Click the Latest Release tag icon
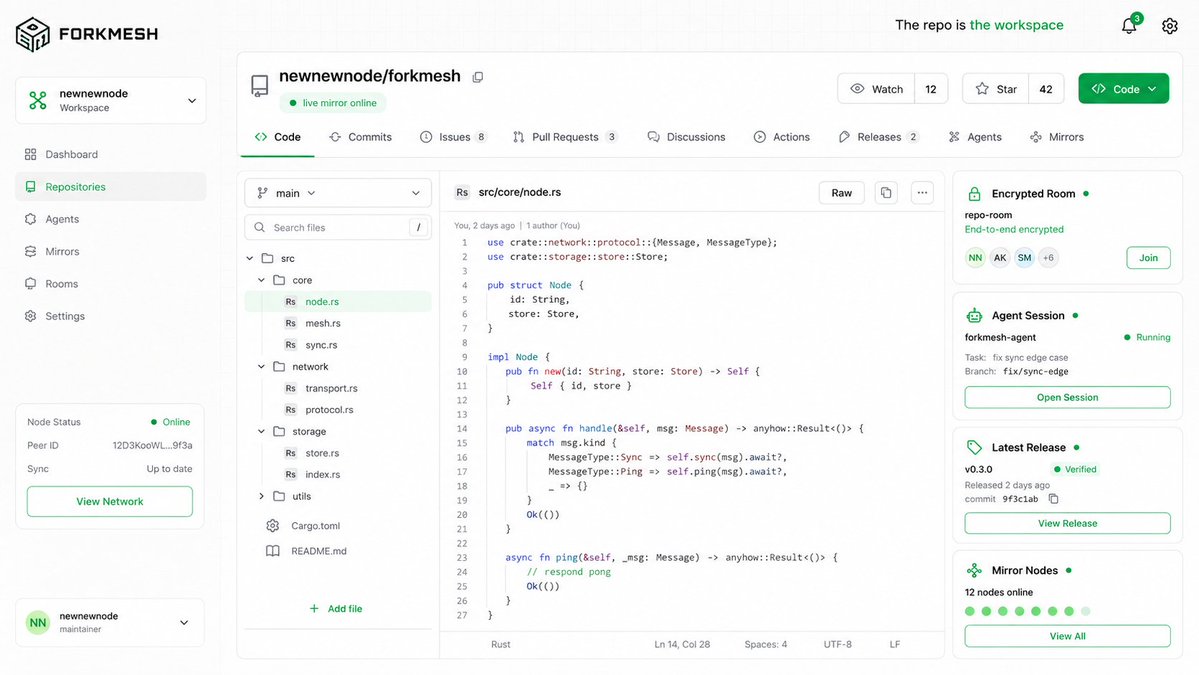The image size is (1199, 675). 974,448
